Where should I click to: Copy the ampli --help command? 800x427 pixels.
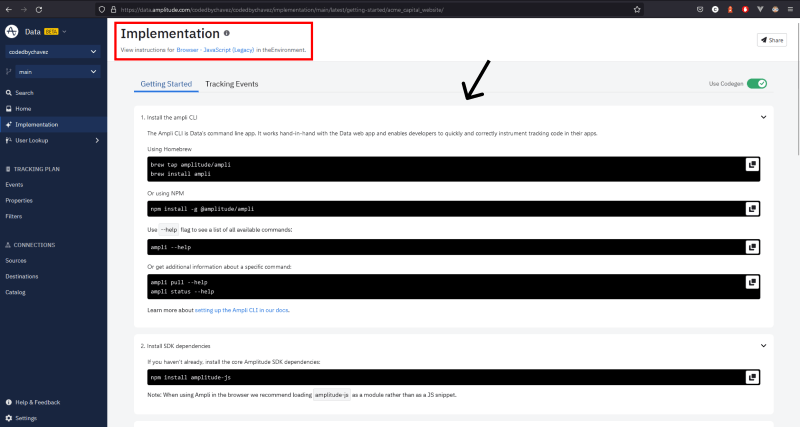752,247
